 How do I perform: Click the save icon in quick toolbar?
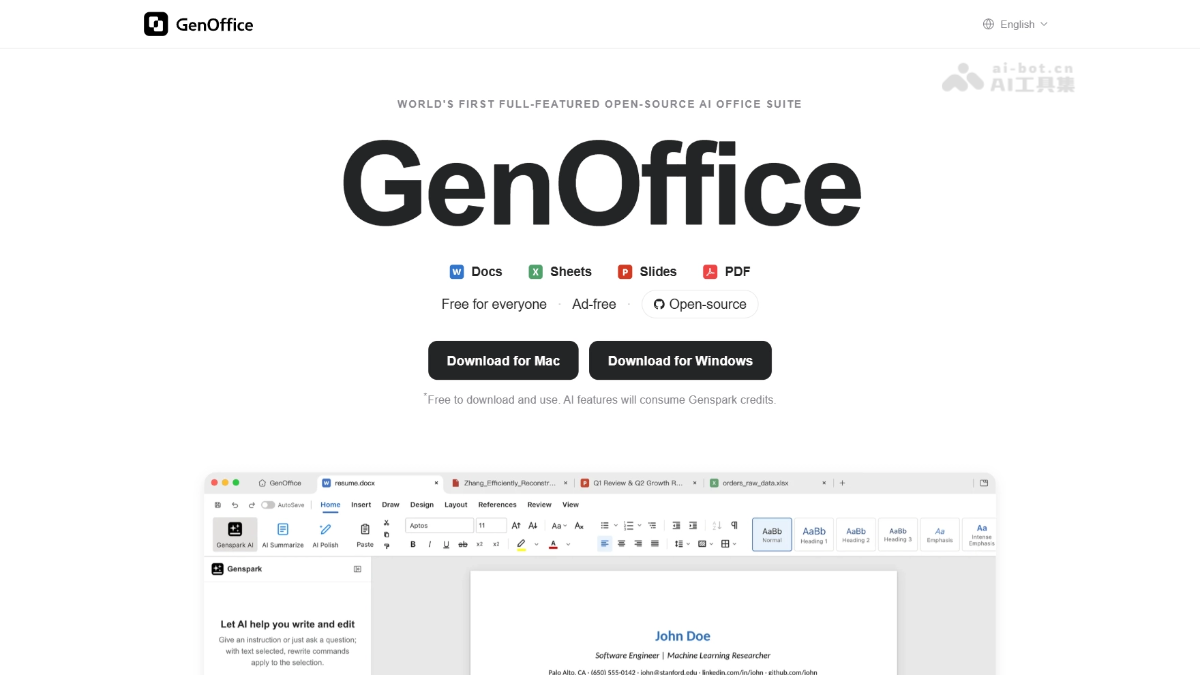coord(218,505)
